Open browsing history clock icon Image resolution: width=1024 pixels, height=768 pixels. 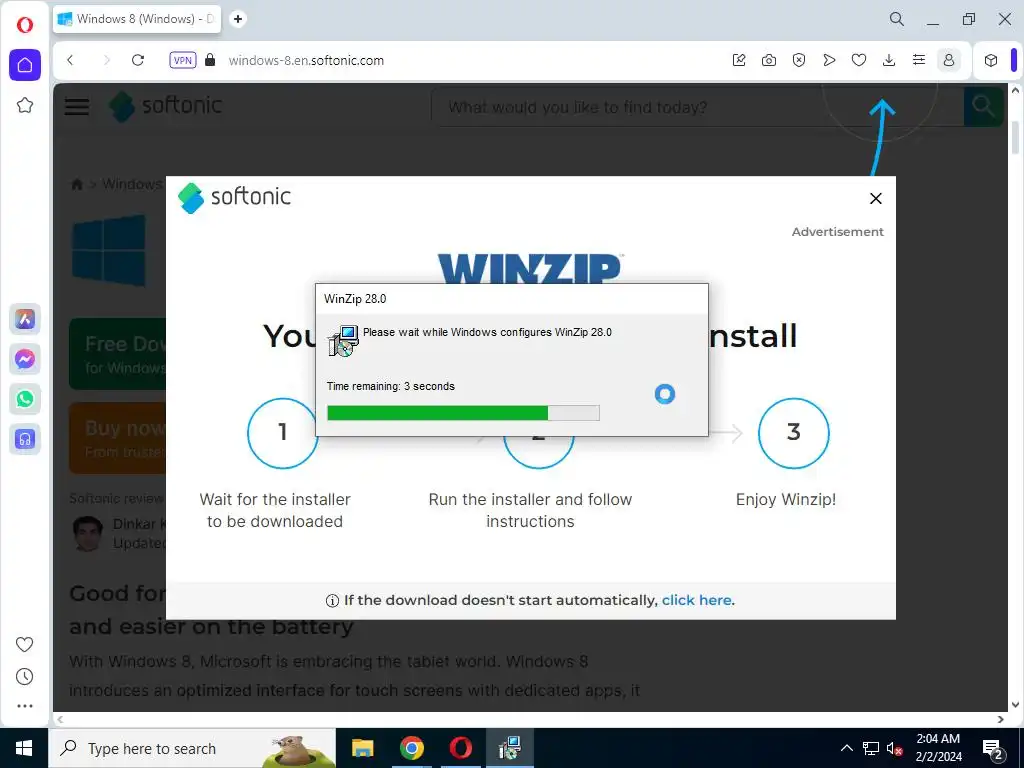click(x=25, y=676)
